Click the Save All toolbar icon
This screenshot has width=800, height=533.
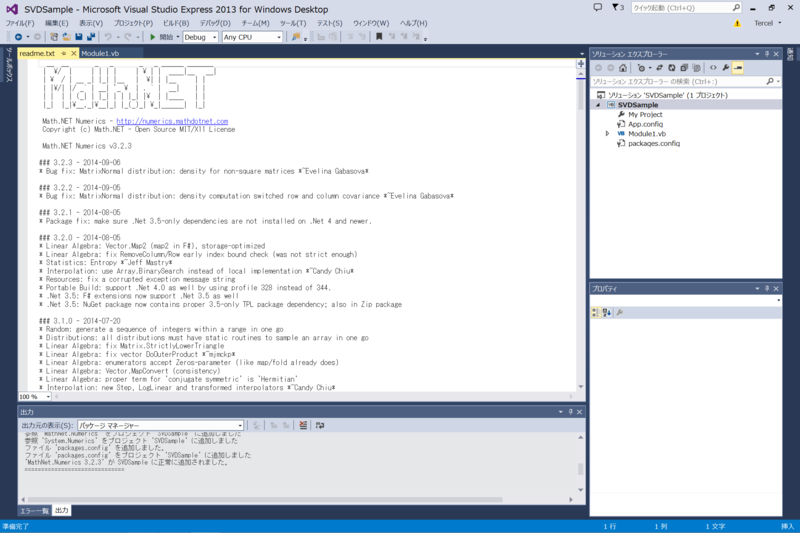(x=91, y=37)
